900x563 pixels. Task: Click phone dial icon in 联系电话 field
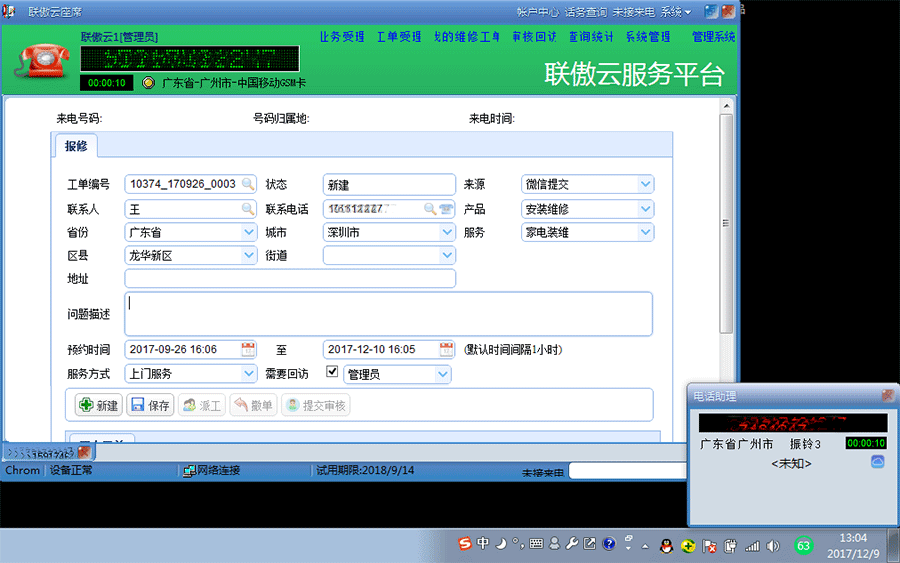(x=446, y=209)
